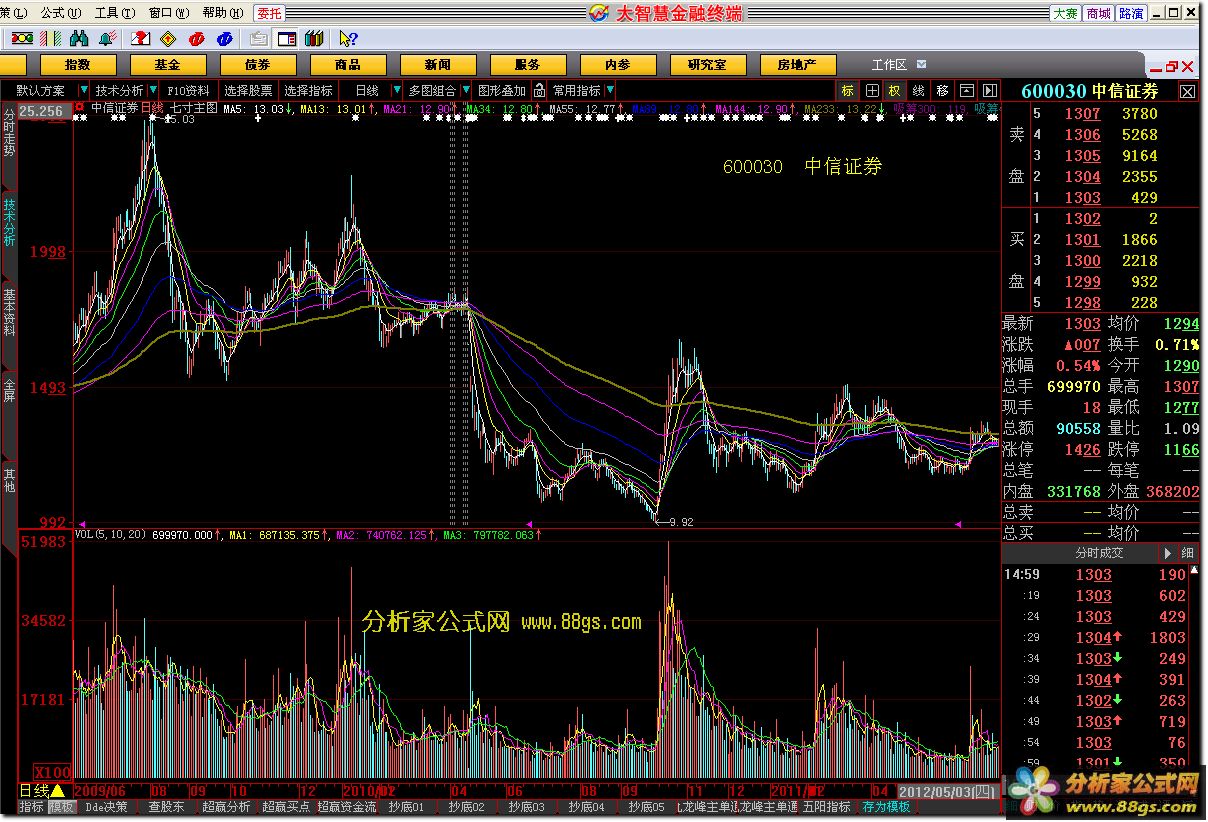Click the 标 chart toolbar button
The height and width of the screenshot is (822, 1208).
[x=848, y=91]
